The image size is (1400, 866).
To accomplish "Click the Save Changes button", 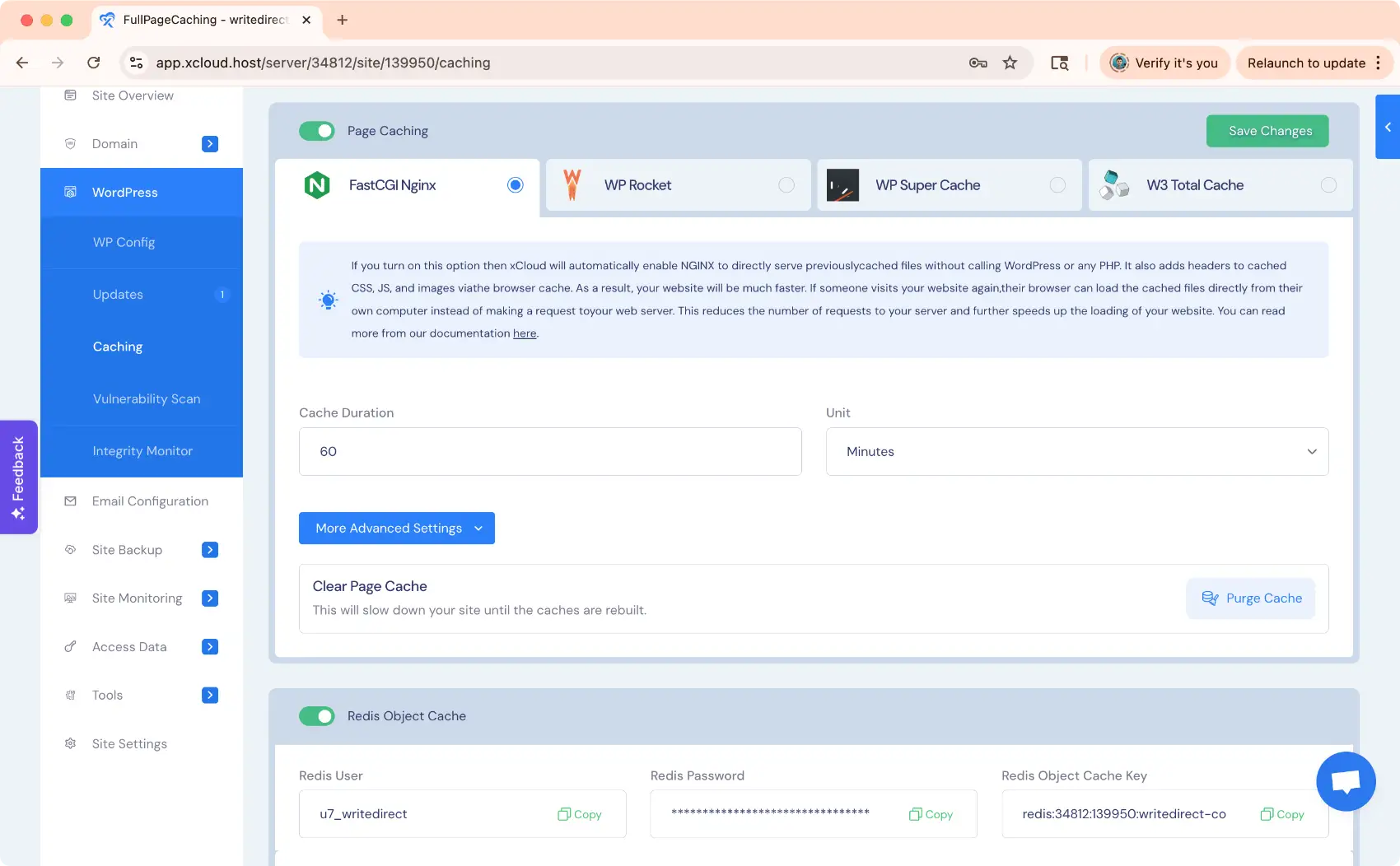I will (x=1267, y=131).
